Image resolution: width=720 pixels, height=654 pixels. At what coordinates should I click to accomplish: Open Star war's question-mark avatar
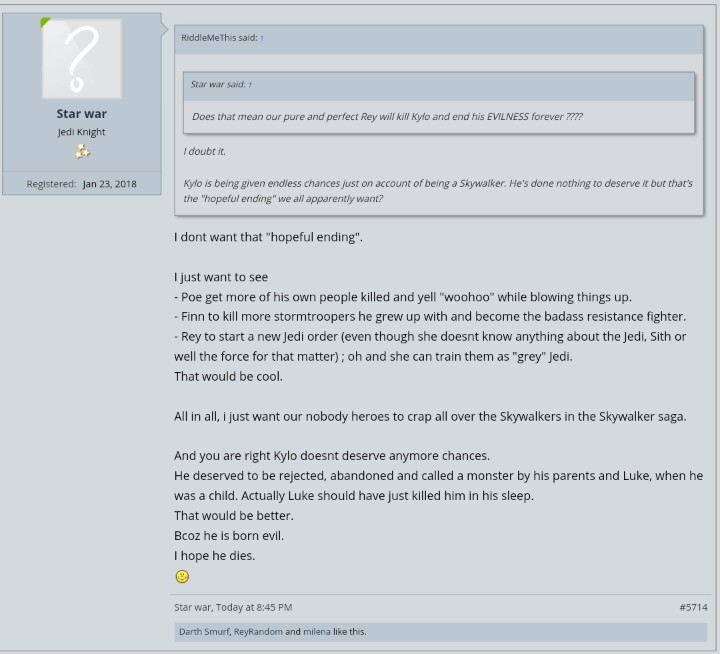(x=82, y=58)
